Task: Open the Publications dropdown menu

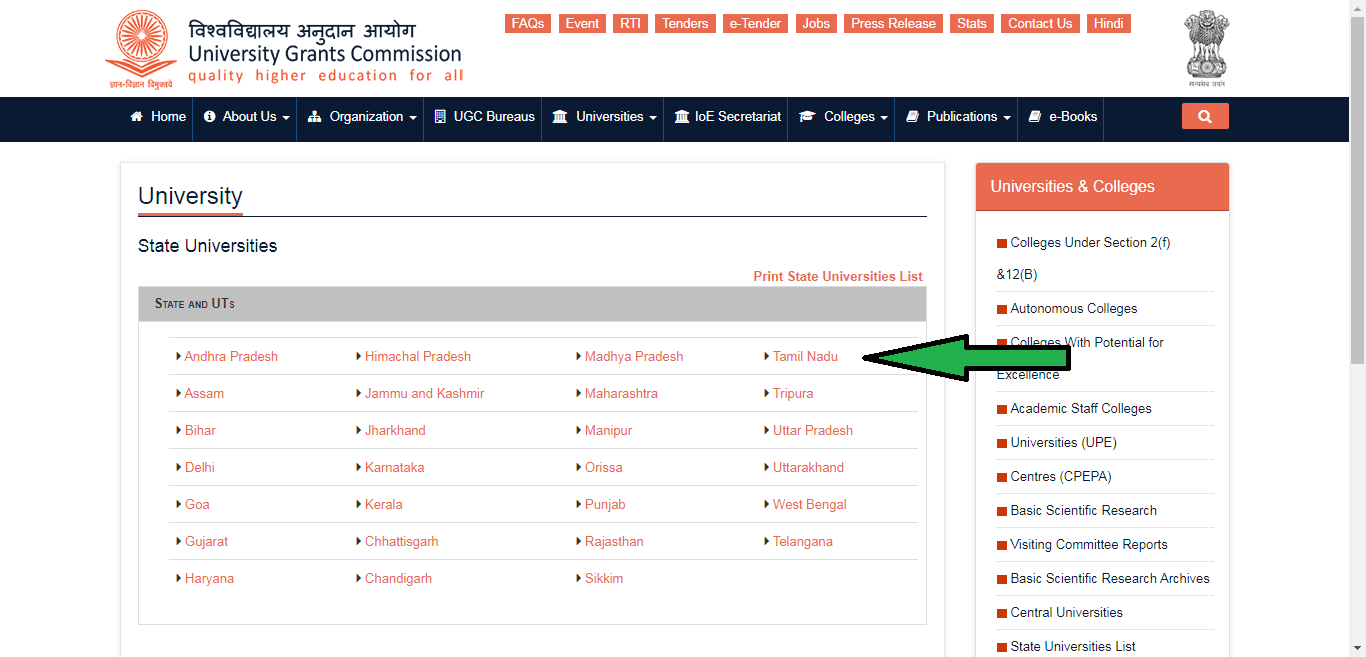Action: tap(958, 117)
